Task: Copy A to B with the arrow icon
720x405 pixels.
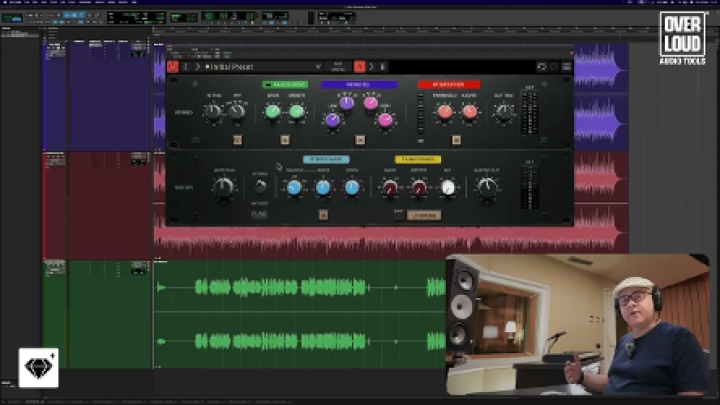Action: pyautogui.click(x=371, y=67)
